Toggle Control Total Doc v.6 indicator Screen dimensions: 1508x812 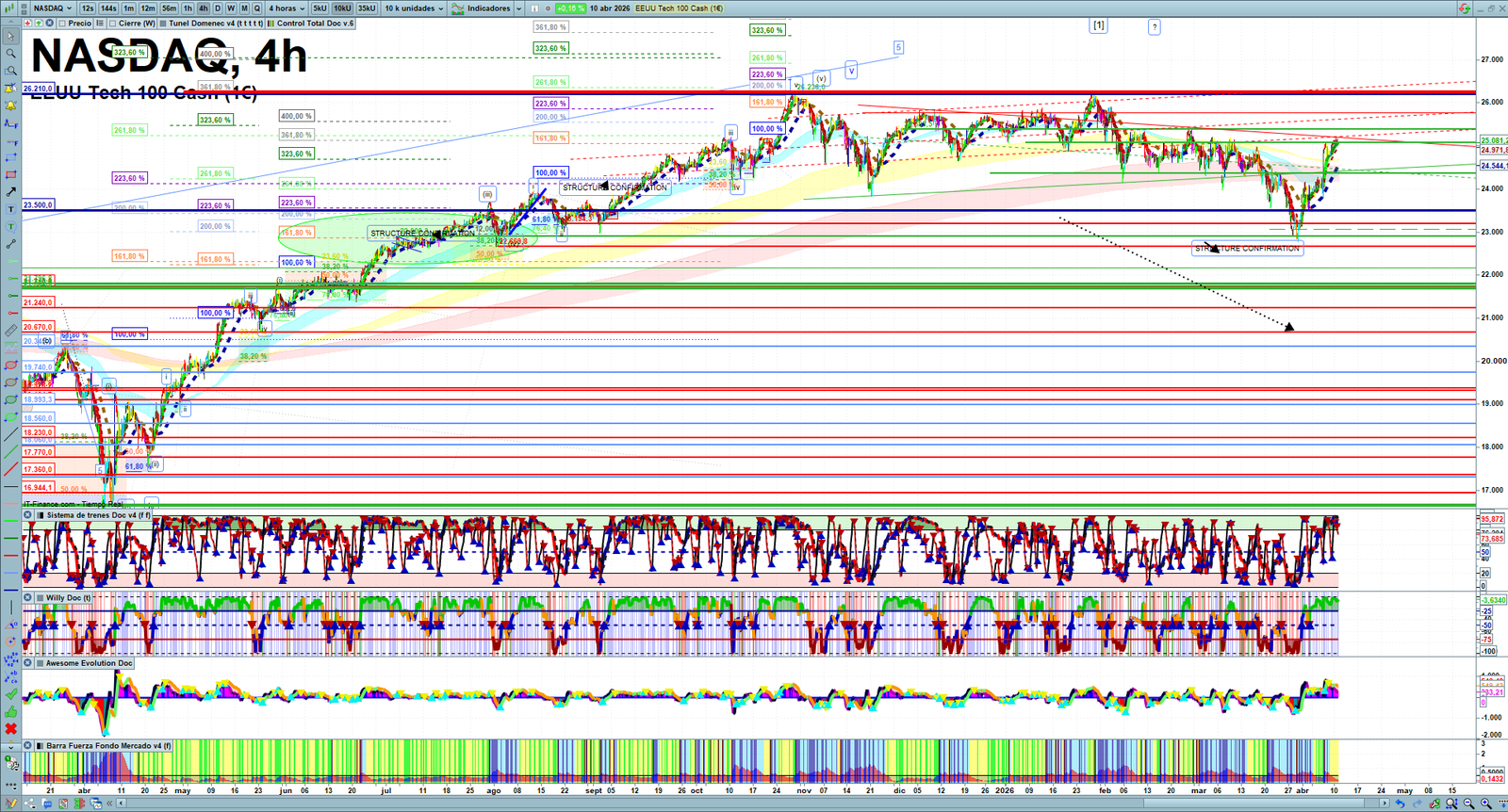pyautogui.click(x=271, y=24)
